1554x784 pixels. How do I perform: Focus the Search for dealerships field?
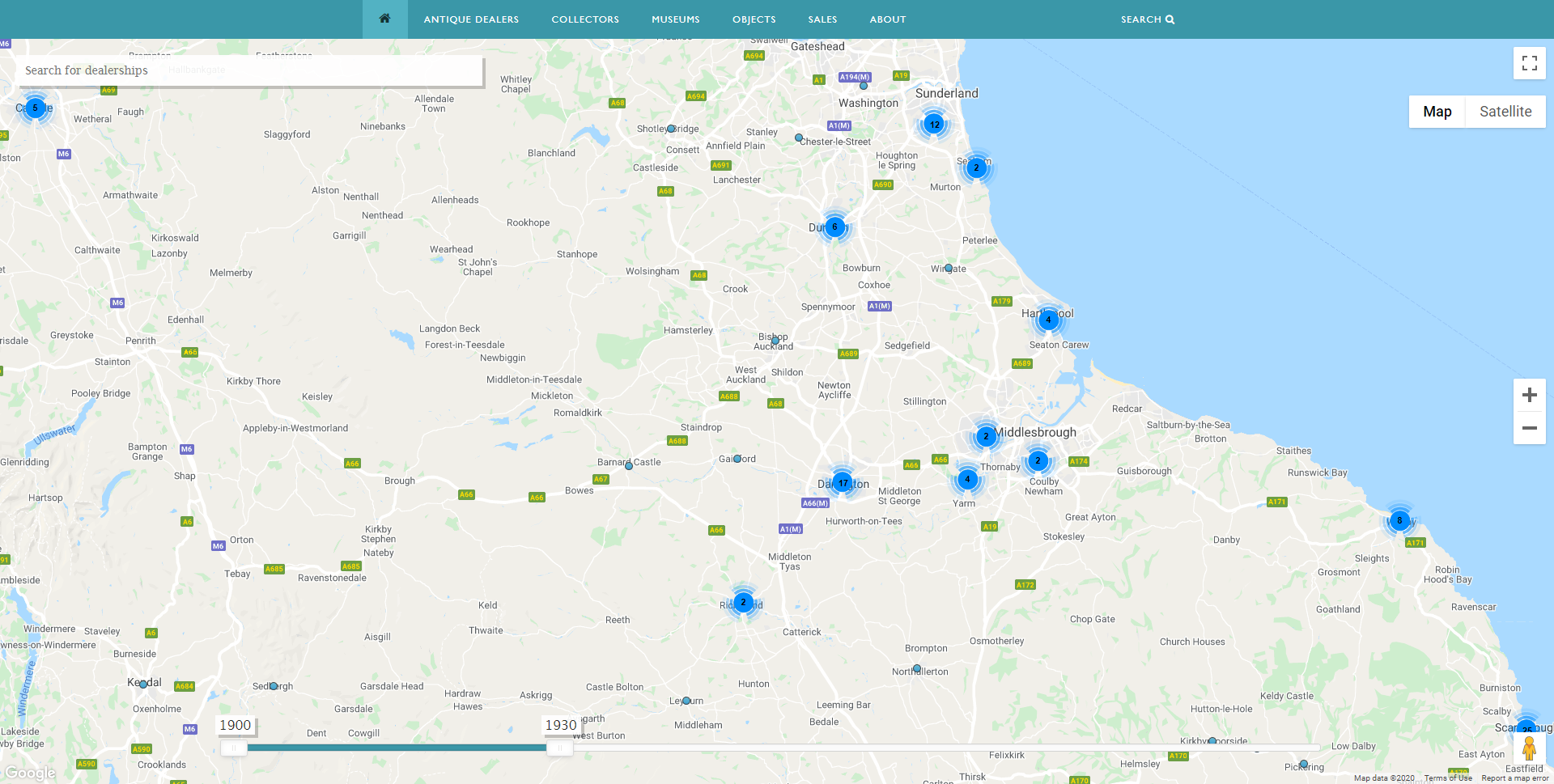(249, 70)
